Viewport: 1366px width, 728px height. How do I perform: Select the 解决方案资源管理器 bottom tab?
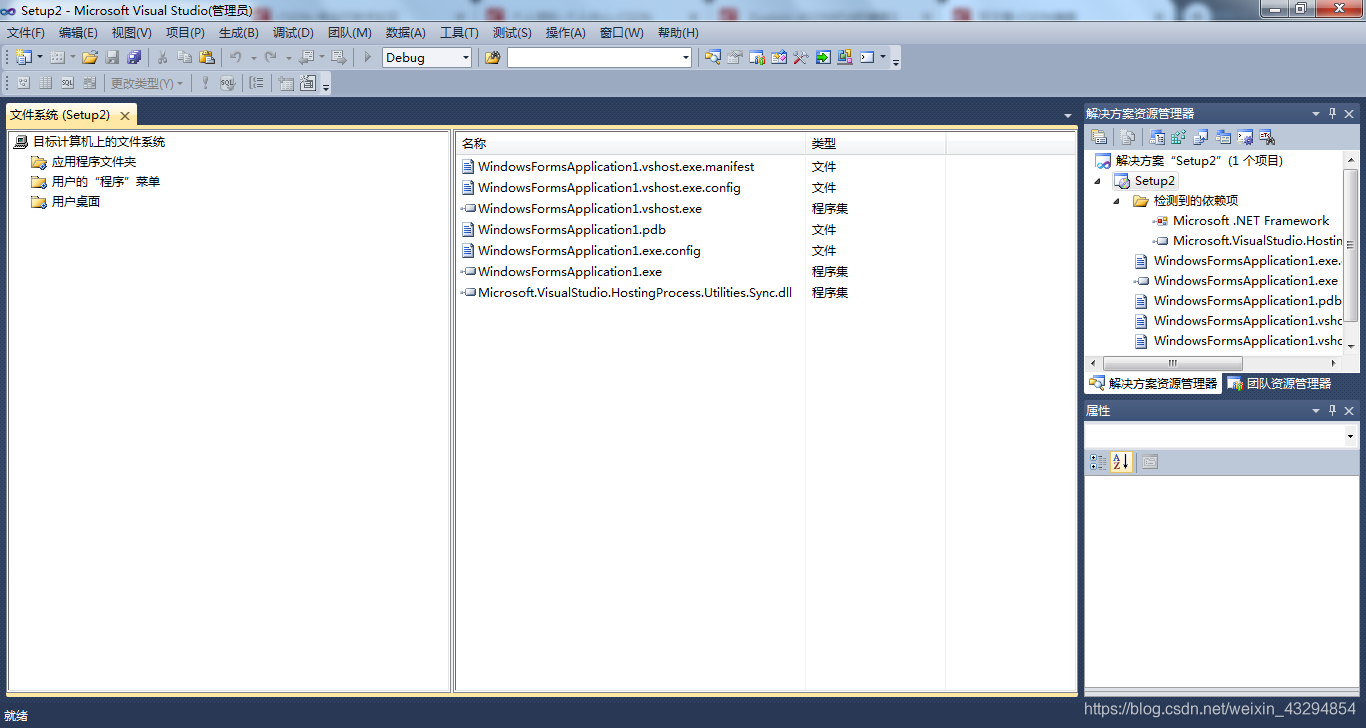coord(1153,383)
